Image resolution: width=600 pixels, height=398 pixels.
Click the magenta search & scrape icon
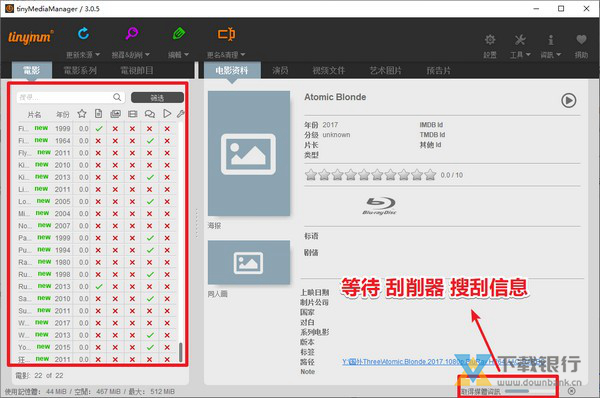click(132, 34)
